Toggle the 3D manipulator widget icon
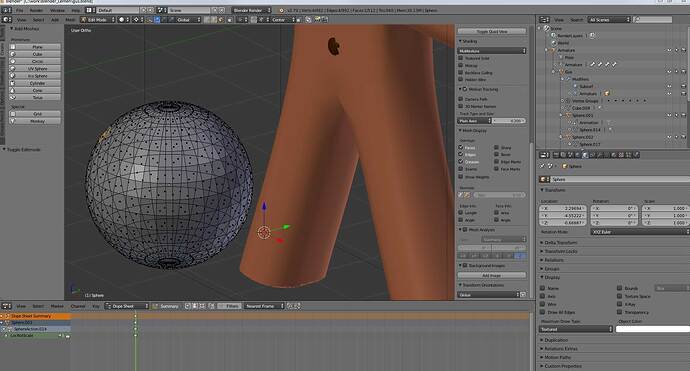The width and height of the screenshot is (690, 371). pos(150,20)
